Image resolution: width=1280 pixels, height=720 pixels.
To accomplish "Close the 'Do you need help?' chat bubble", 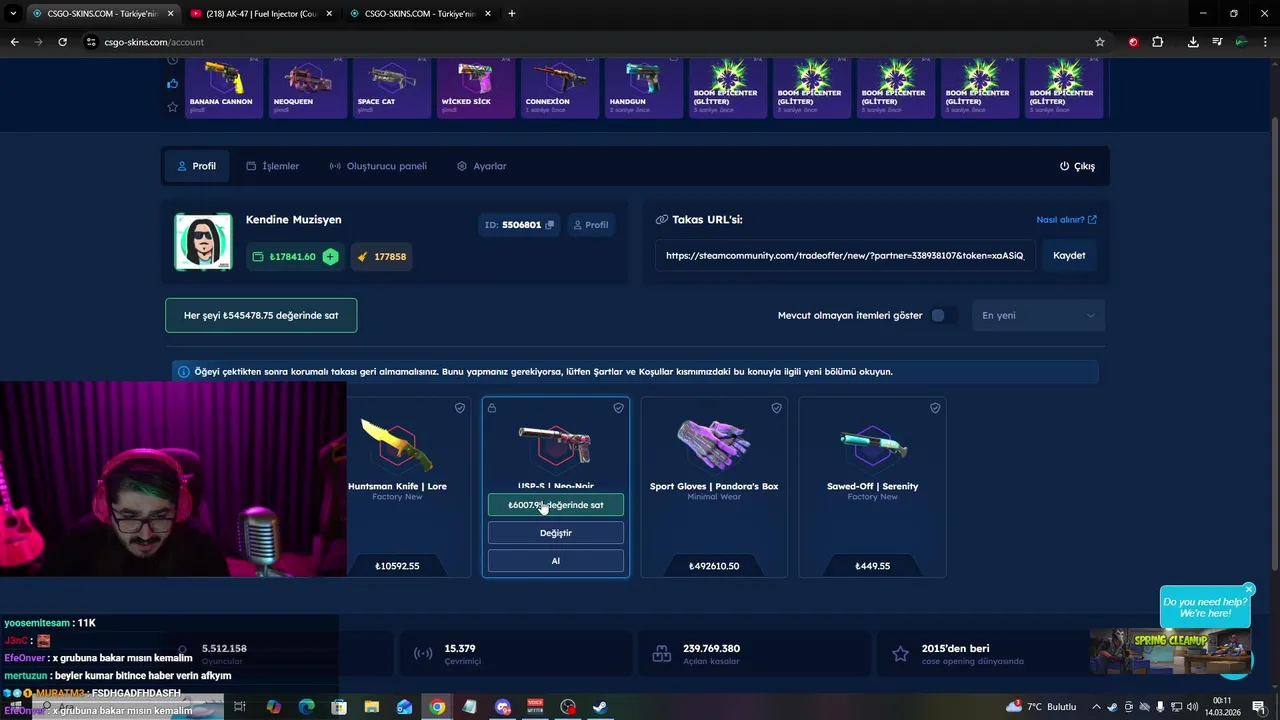I will coord(1249,589).
